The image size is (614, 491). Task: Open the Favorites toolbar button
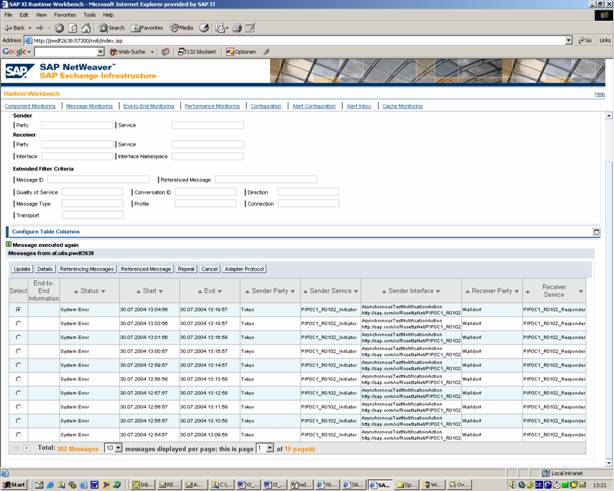click(x=147, y=28)
